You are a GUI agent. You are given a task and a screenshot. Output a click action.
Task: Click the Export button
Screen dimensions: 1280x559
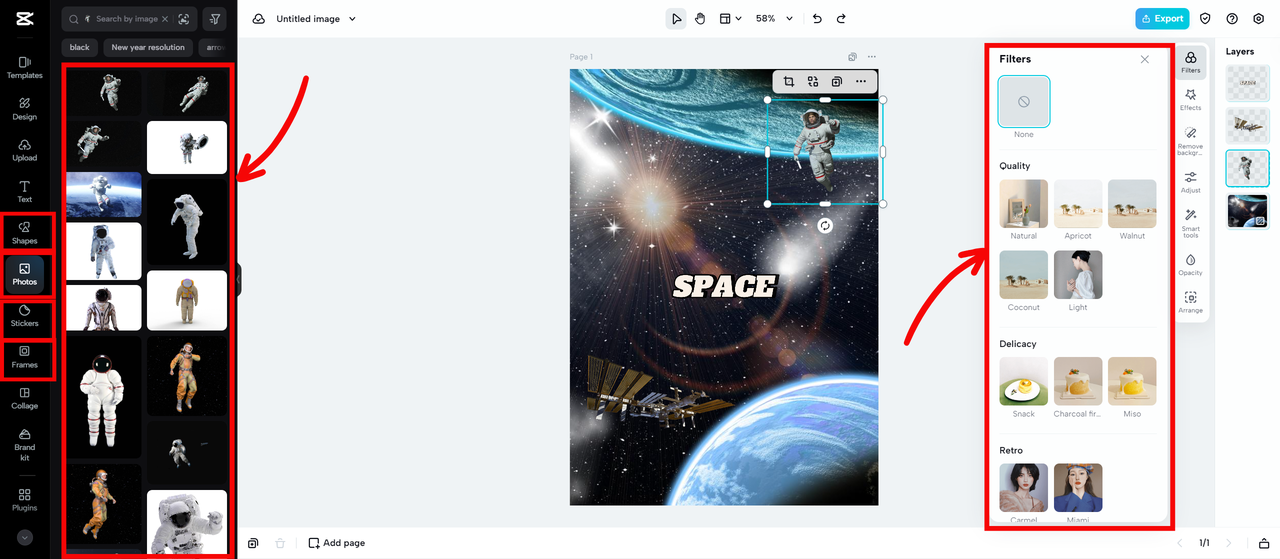click(x=1161, y=18)
